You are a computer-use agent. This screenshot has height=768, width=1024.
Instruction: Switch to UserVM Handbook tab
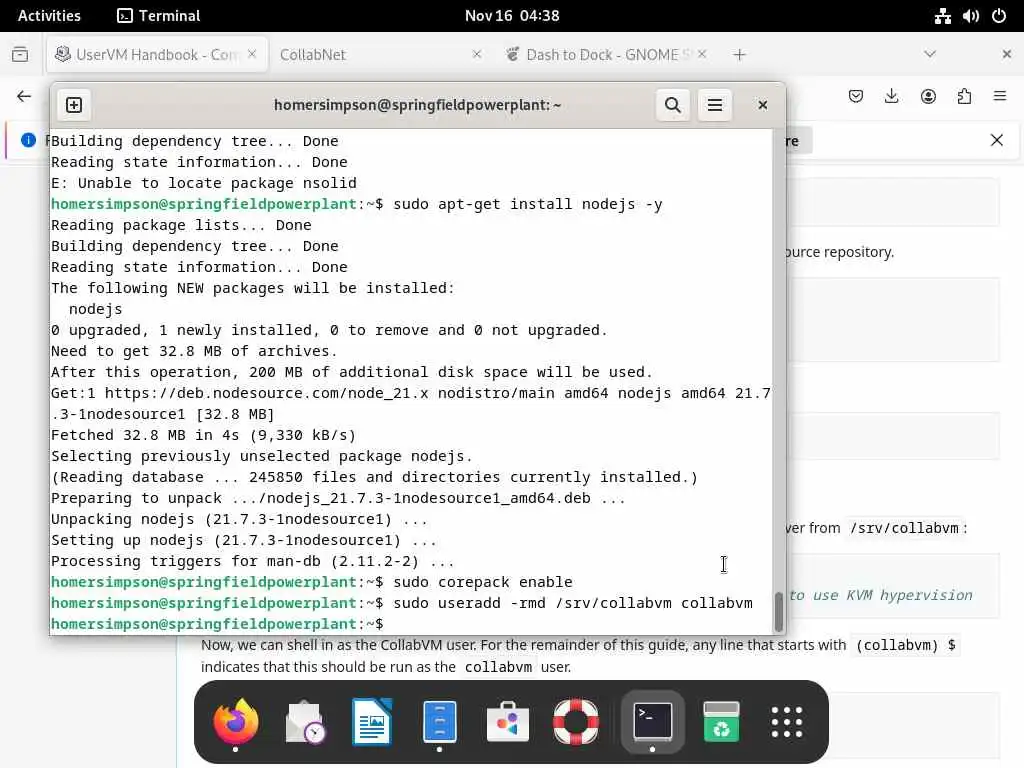pos(157,55)
